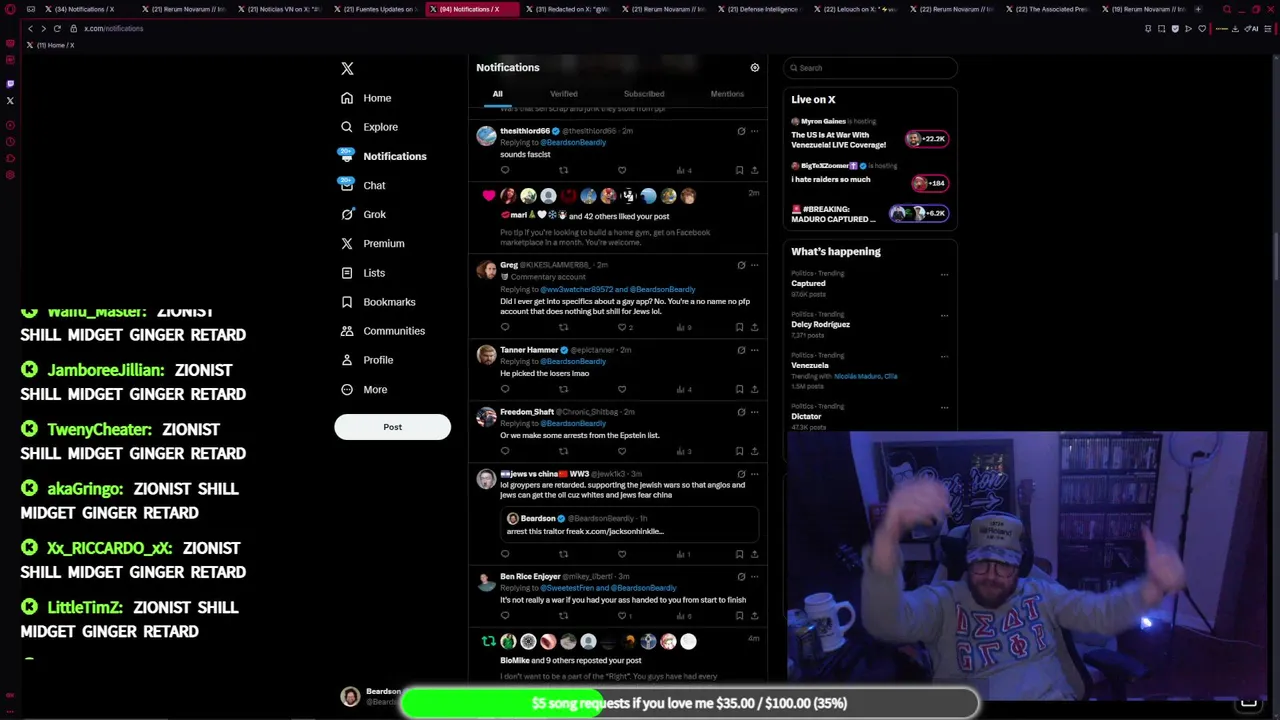Share Ben Rice Enjoyer's post

[x=754, y=616]
